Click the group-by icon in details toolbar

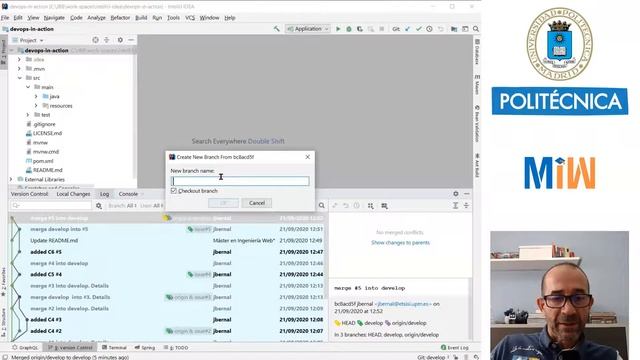pos(371,206)
